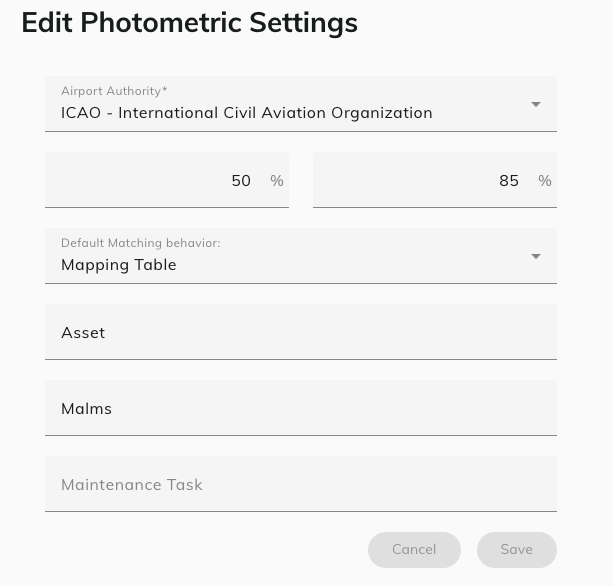Click the Maintenance Task field
The width and height of the screenshot is (613, 586).
(x=300, y=484)
